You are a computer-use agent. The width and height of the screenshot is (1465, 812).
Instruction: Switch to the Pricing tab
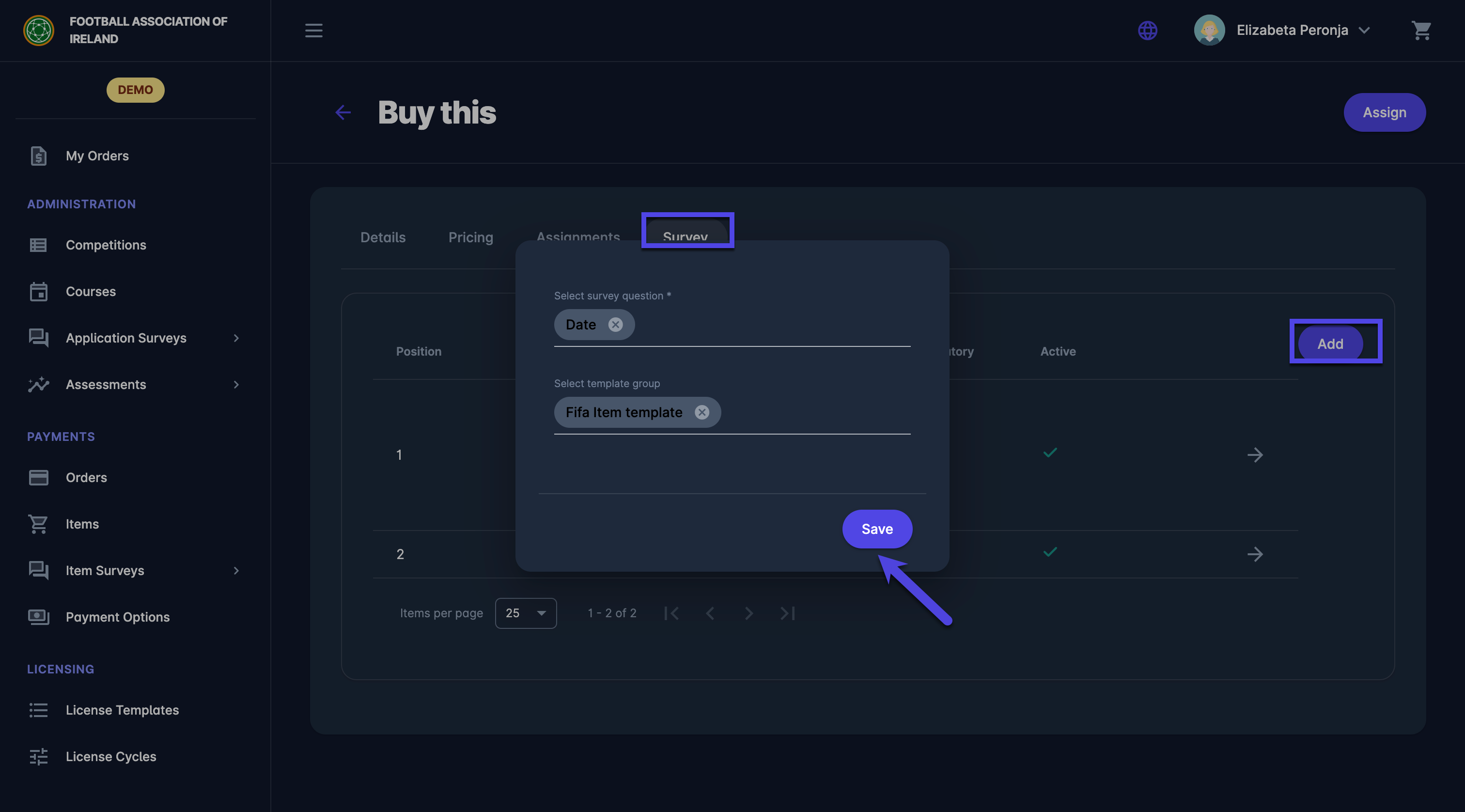click(x=470, y=237)
